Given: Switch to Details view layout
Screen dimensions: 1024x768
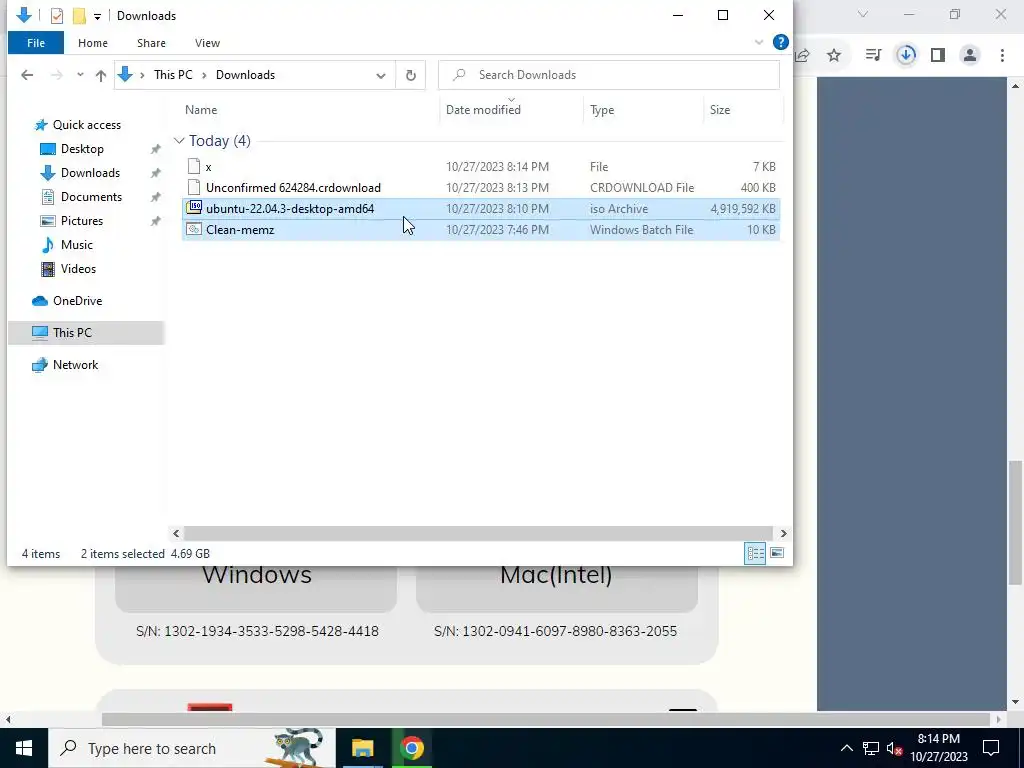Looking at the screenshot, I should pyautogui.click(x=756, y=554).
